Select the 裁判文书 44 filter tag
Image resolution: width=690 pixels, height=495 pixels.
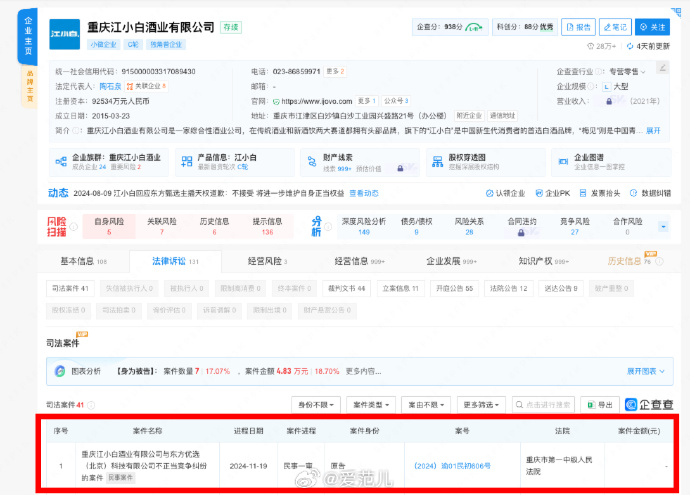click(348, 288)
